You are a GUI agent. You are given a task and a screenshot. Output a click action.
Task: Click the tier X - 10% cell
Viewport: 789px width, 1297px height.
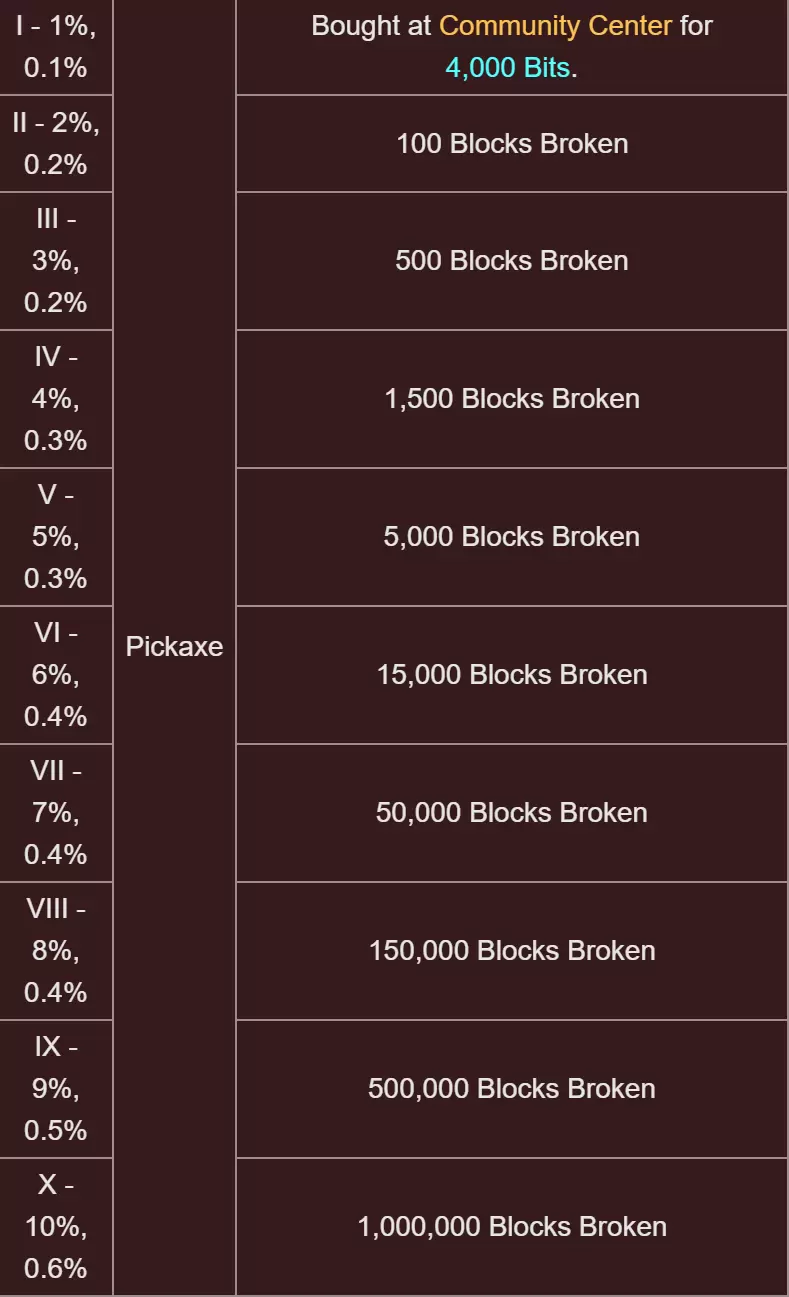[x=56, y=1227]
